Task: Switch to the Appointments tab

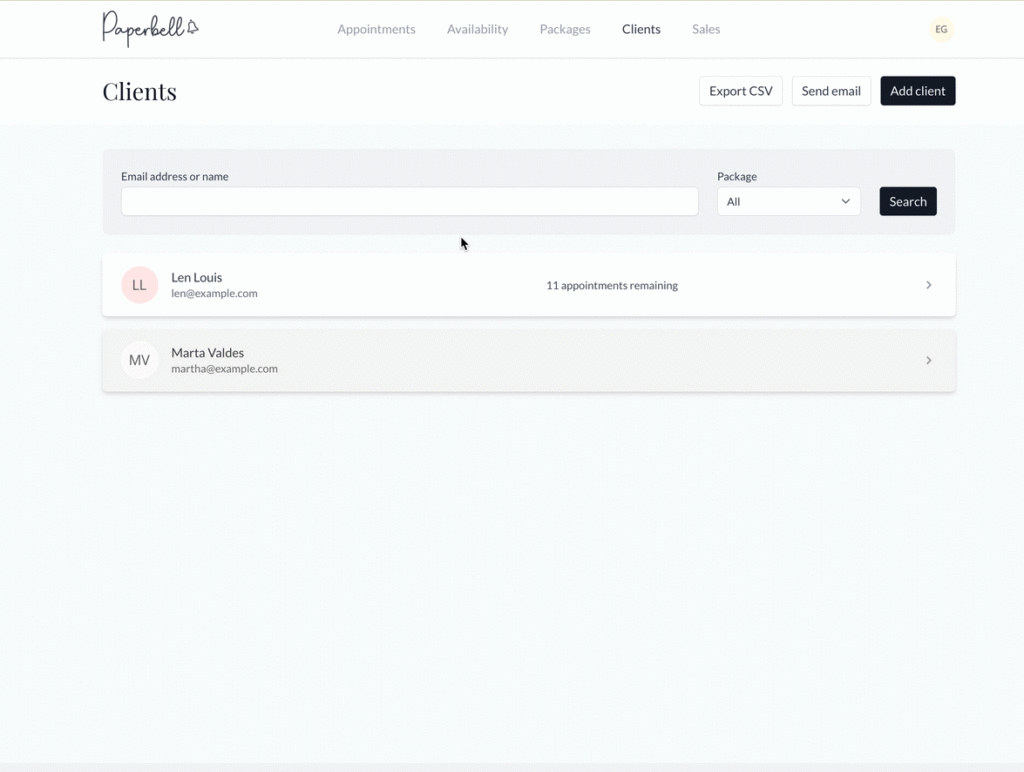Action: (376, 29)
